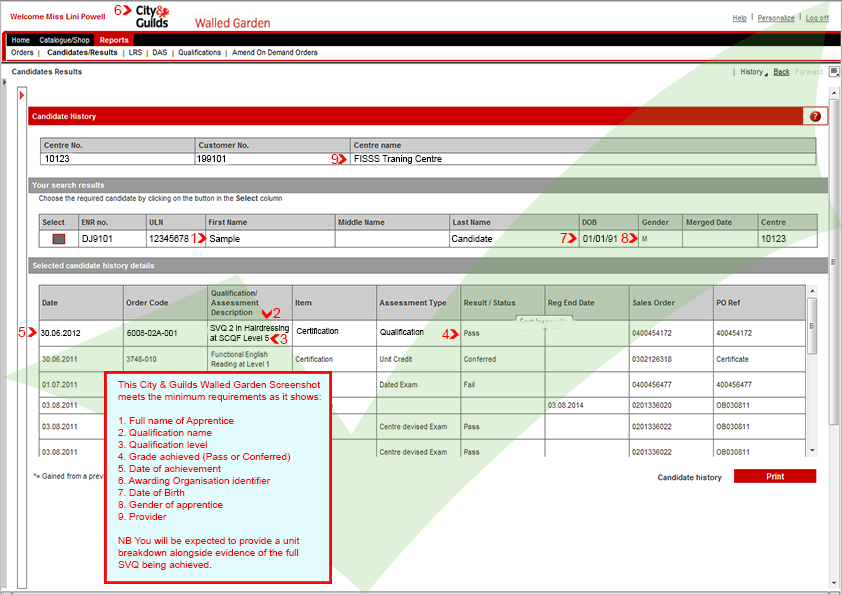The image size is (842, 595).
Task: Open the Home menu
Action: point(20,40)
